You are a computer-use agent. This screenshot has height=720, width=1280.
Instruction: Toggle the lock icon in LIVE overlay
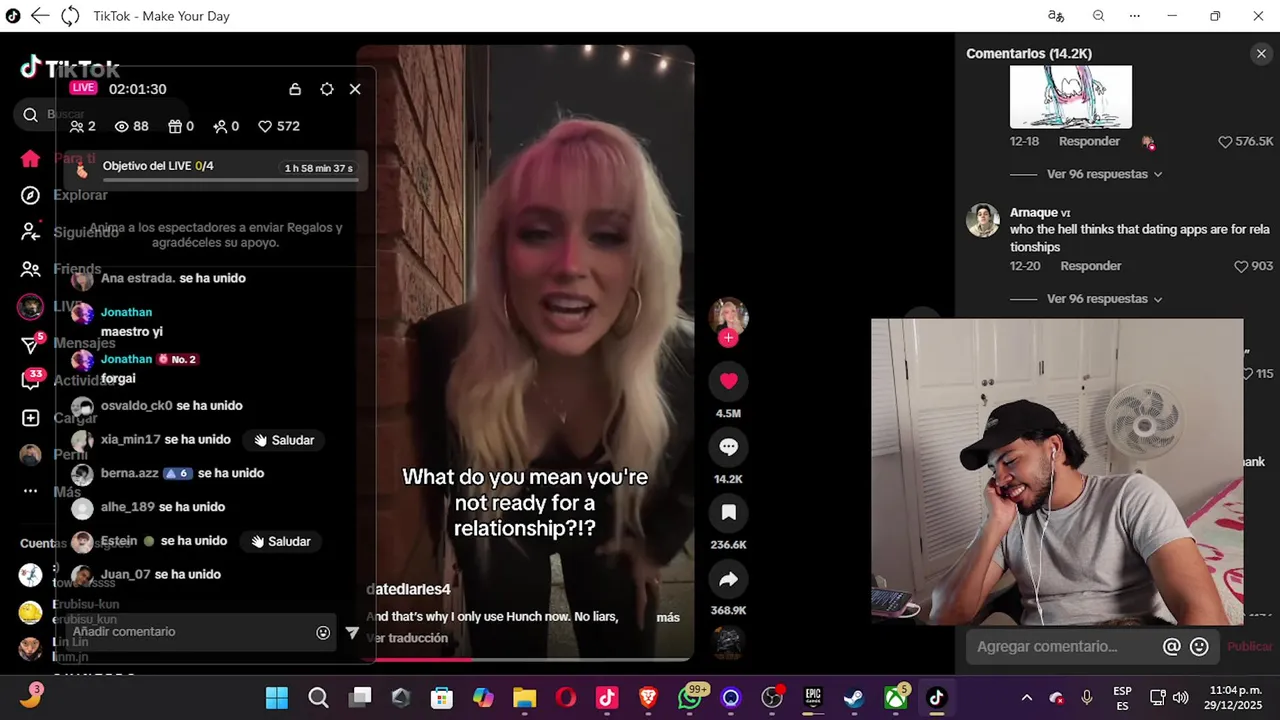295,89
